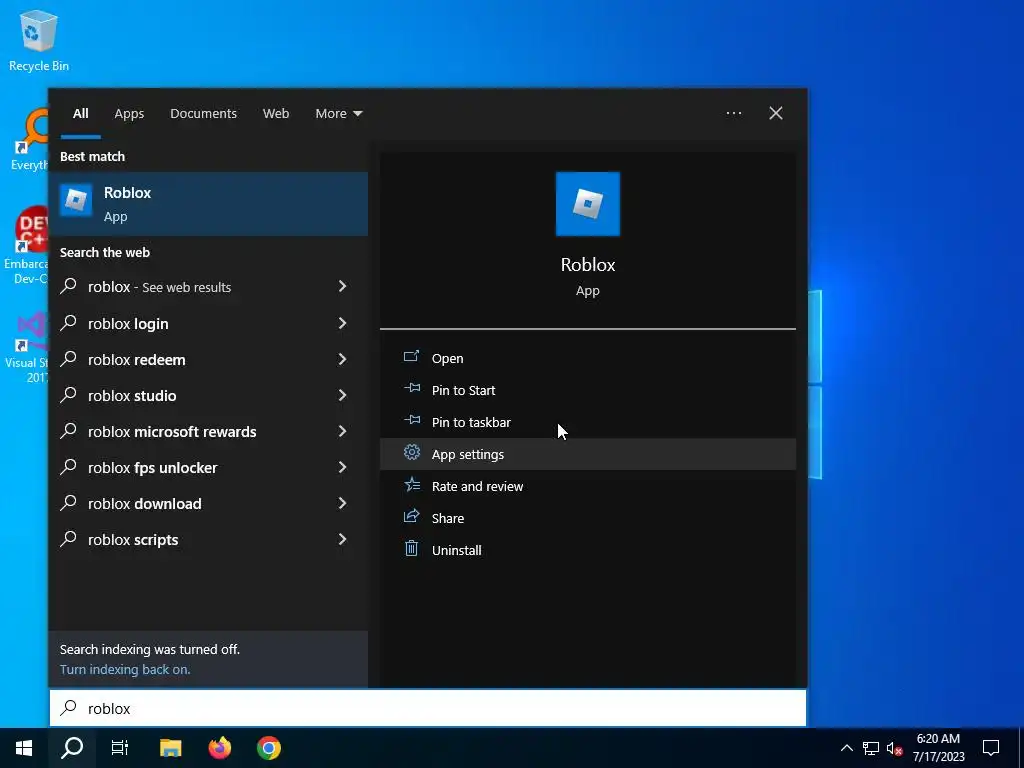Switch to the Apps tab
The height and width of the screenshot is (768, 1024).
129,113
